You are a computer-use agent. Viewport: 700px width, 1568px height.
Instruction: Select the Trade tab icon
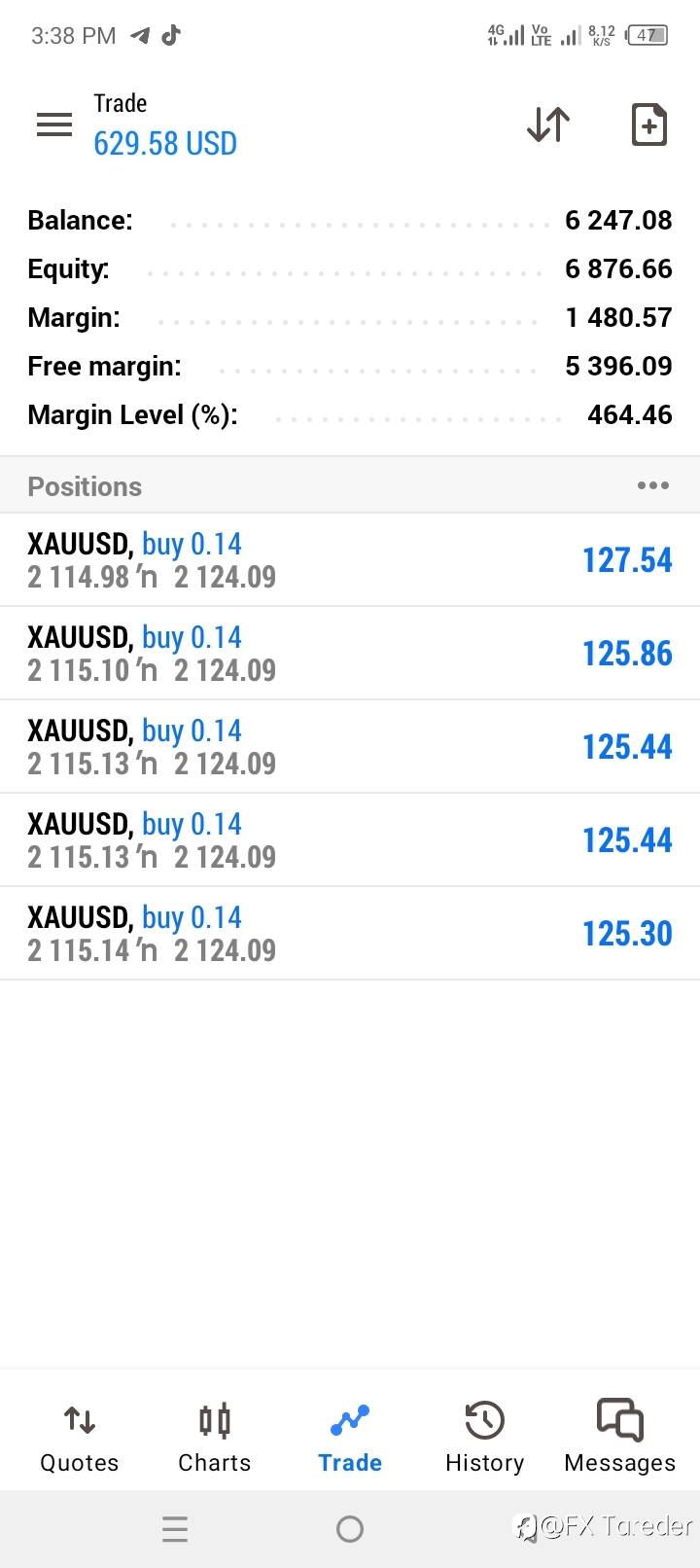[350, 1421]
